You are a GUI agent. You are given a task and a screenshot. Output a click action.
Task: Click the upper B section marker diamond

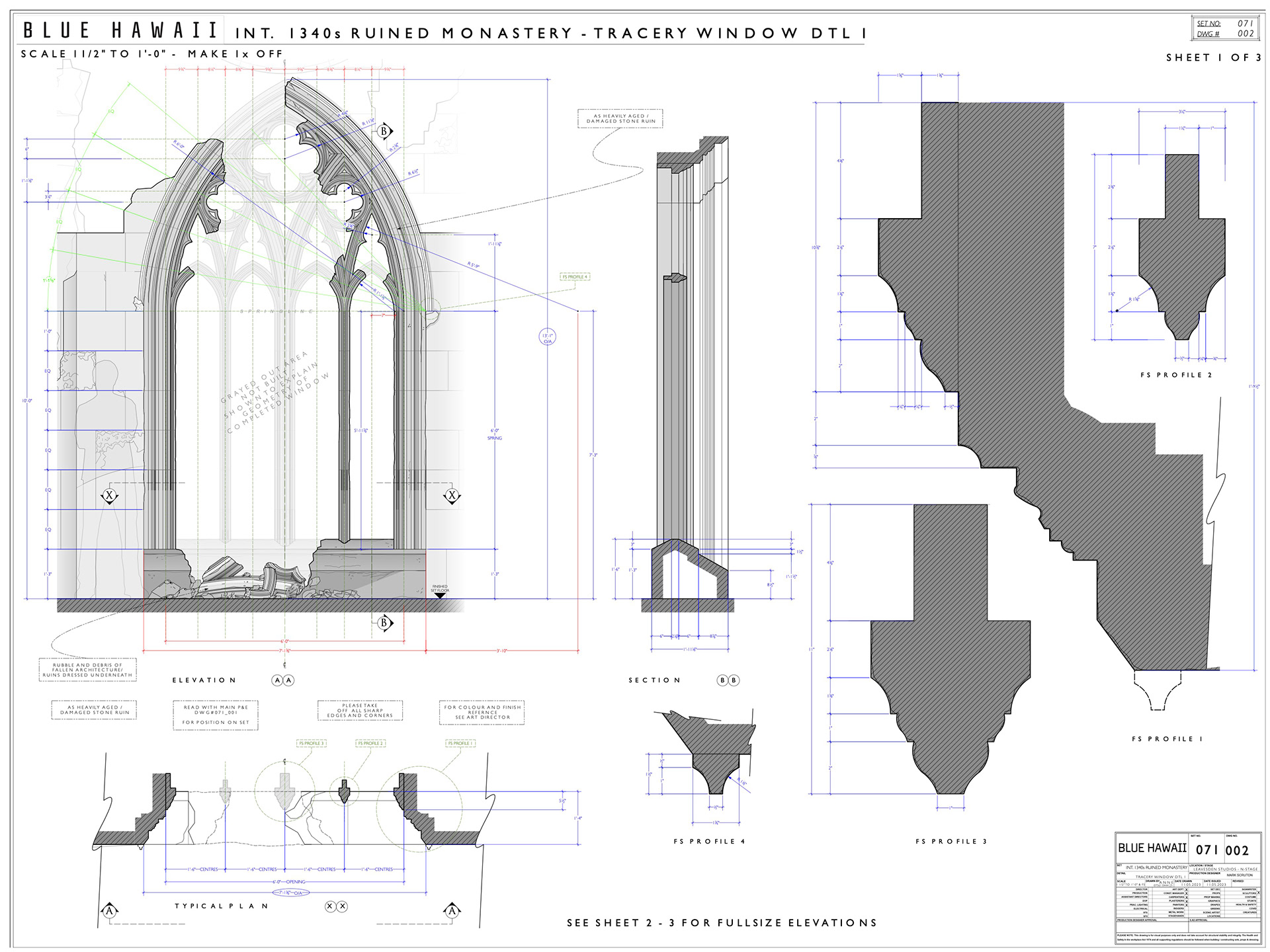click(384, 132)
